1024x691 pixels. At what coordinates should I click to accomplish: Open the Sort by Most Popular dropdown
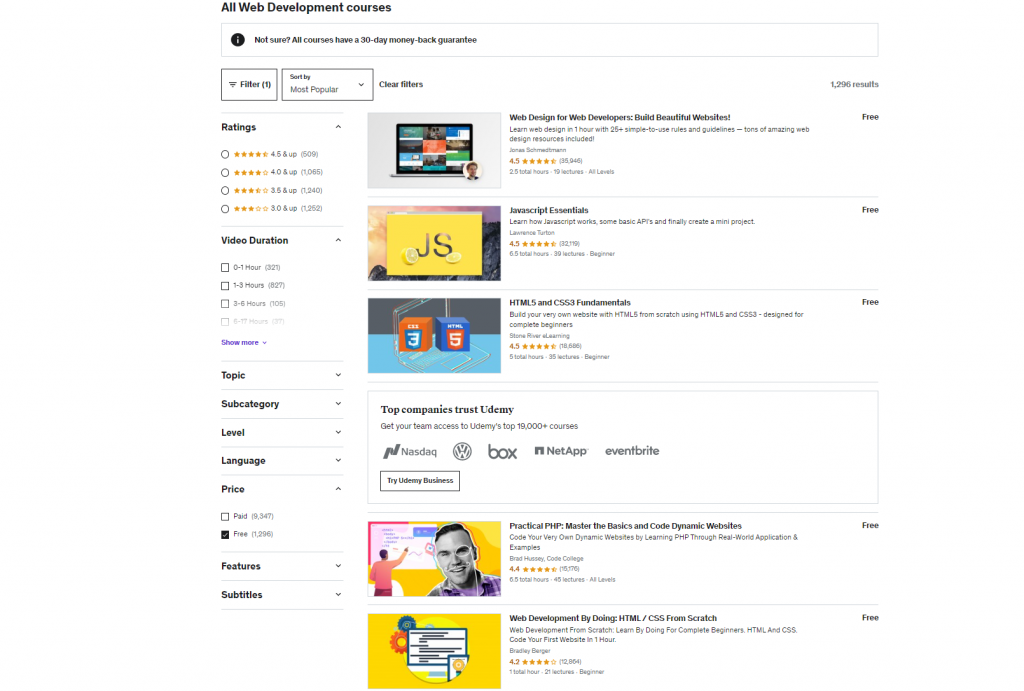(x=327, y=85)
